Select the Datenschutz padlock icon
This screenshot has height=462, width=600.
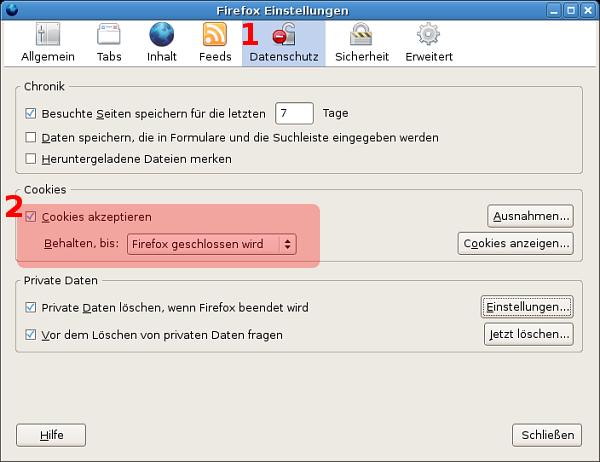pos(284,34)
